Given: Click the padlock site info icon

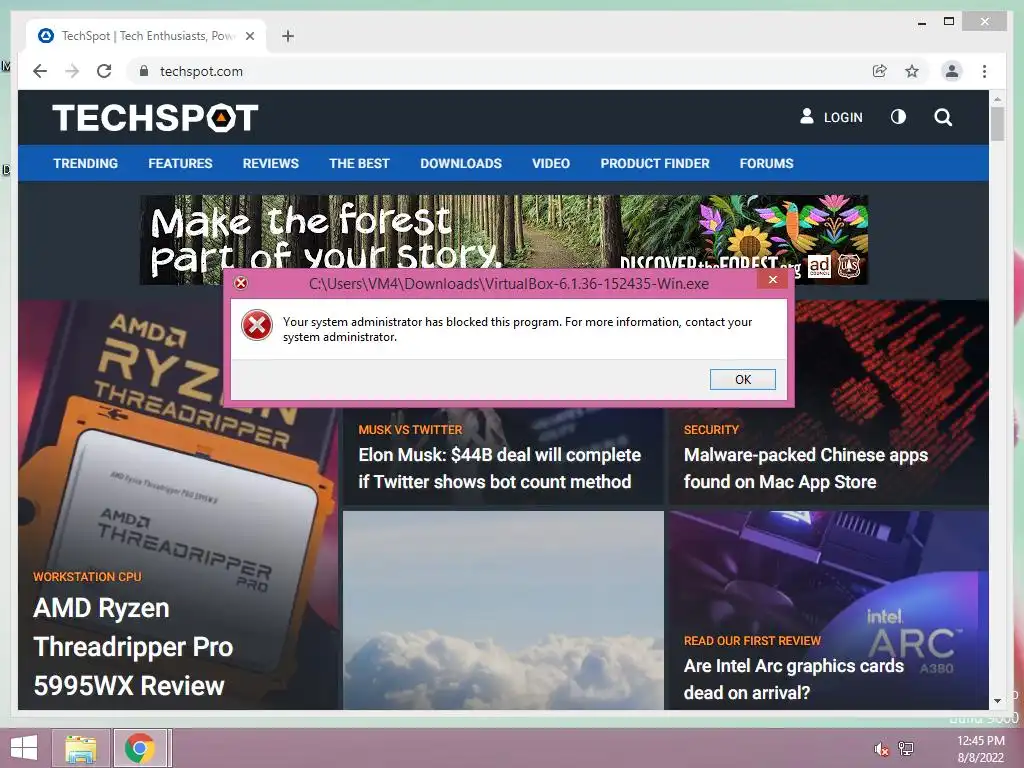Looking at the screenshot, I should click(x=144, y=71).
